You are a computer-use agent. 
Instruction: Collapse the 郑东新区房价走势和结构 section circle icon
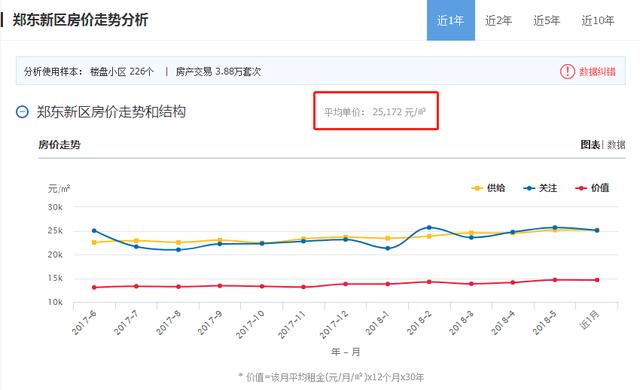click(22, 112)
